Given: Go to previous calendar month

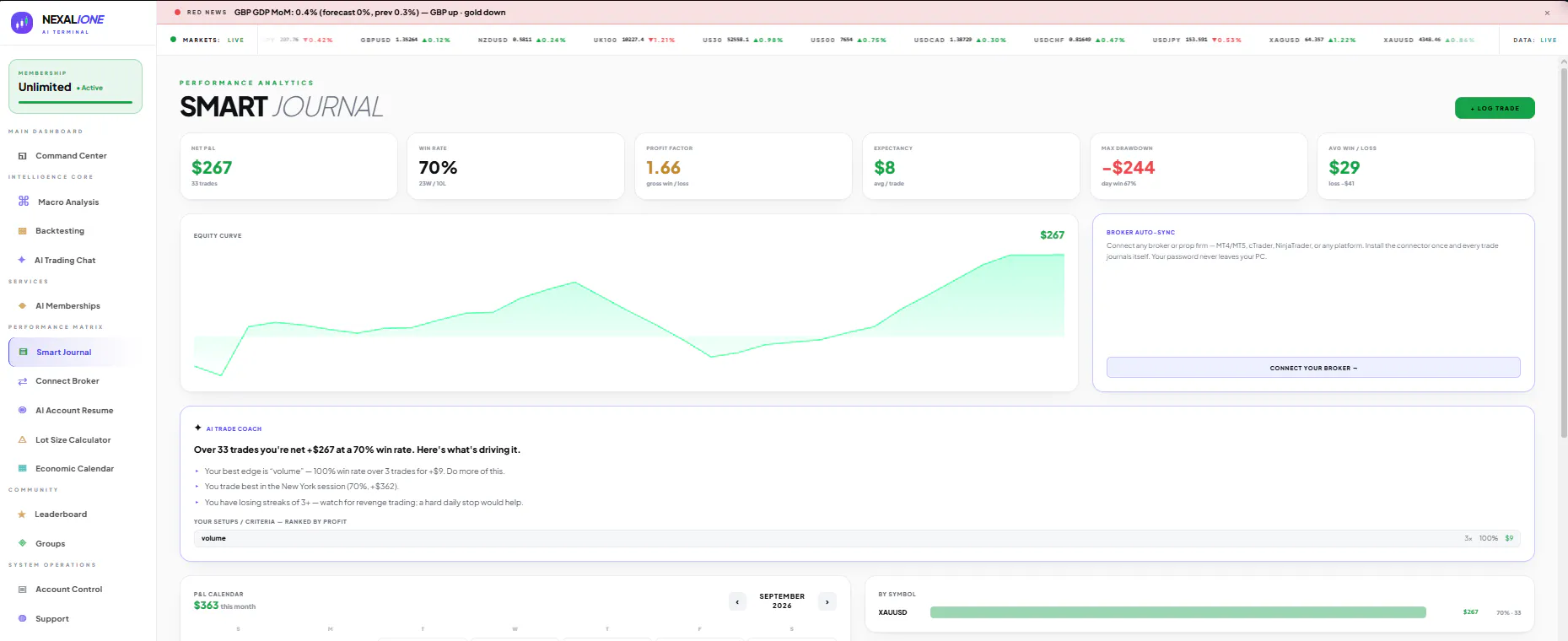Looking at the screenshot, I should click(x=738, y=601).
